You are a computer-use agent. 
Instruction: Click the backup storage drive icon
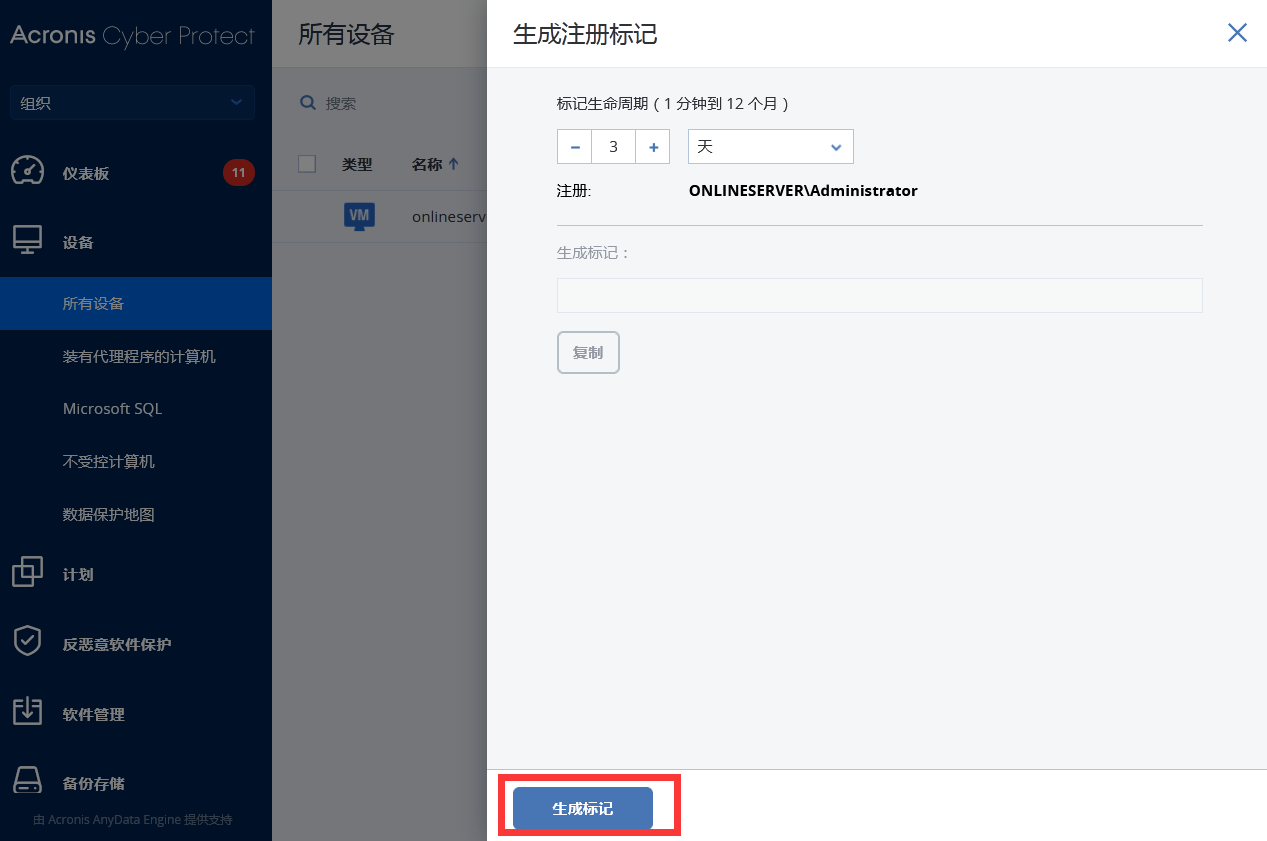pyautogui.click(x=27, y=781)
